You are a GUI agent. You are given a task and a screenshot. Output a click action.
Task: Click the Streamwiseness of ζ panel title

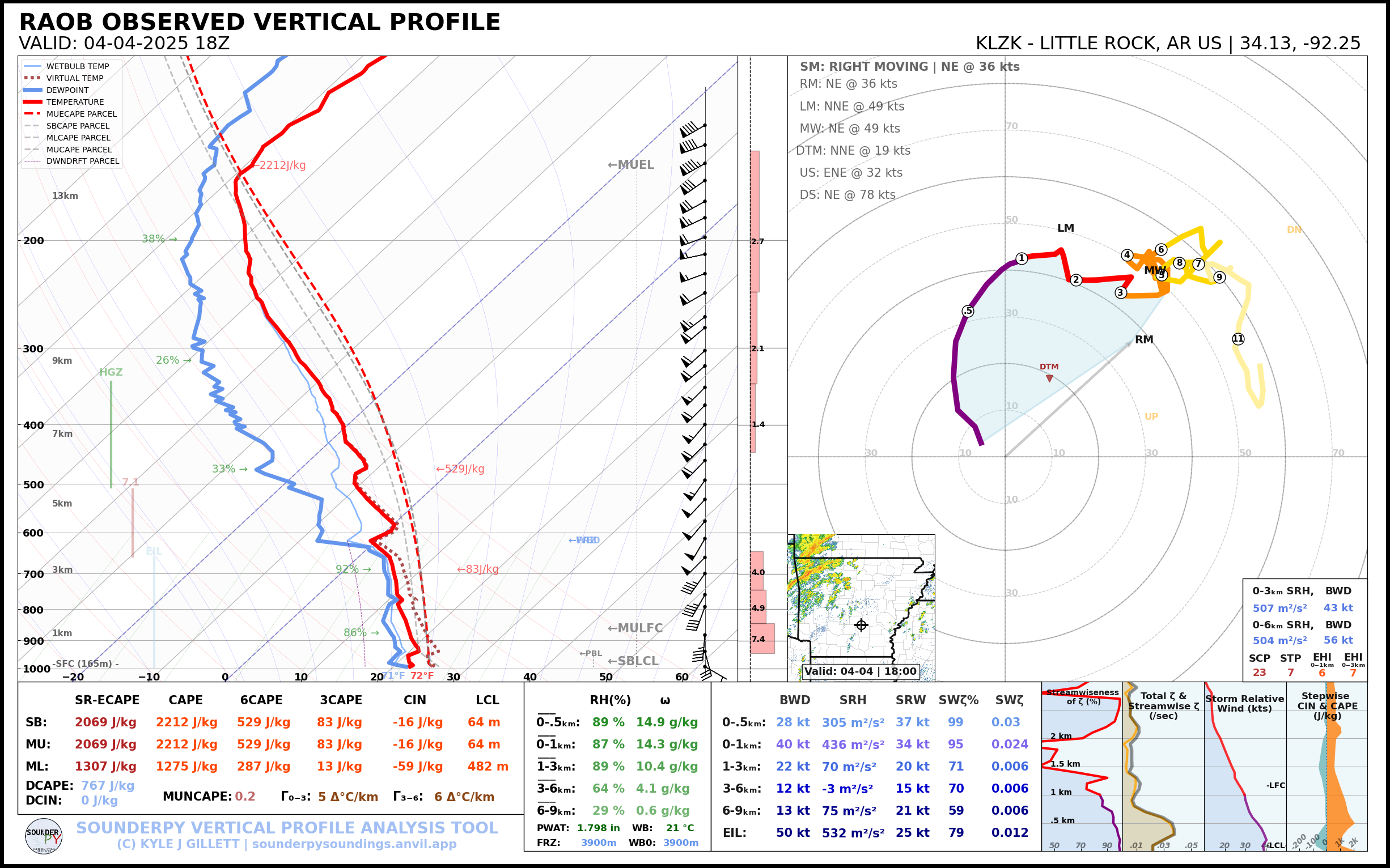click(x=1083, y=696)
